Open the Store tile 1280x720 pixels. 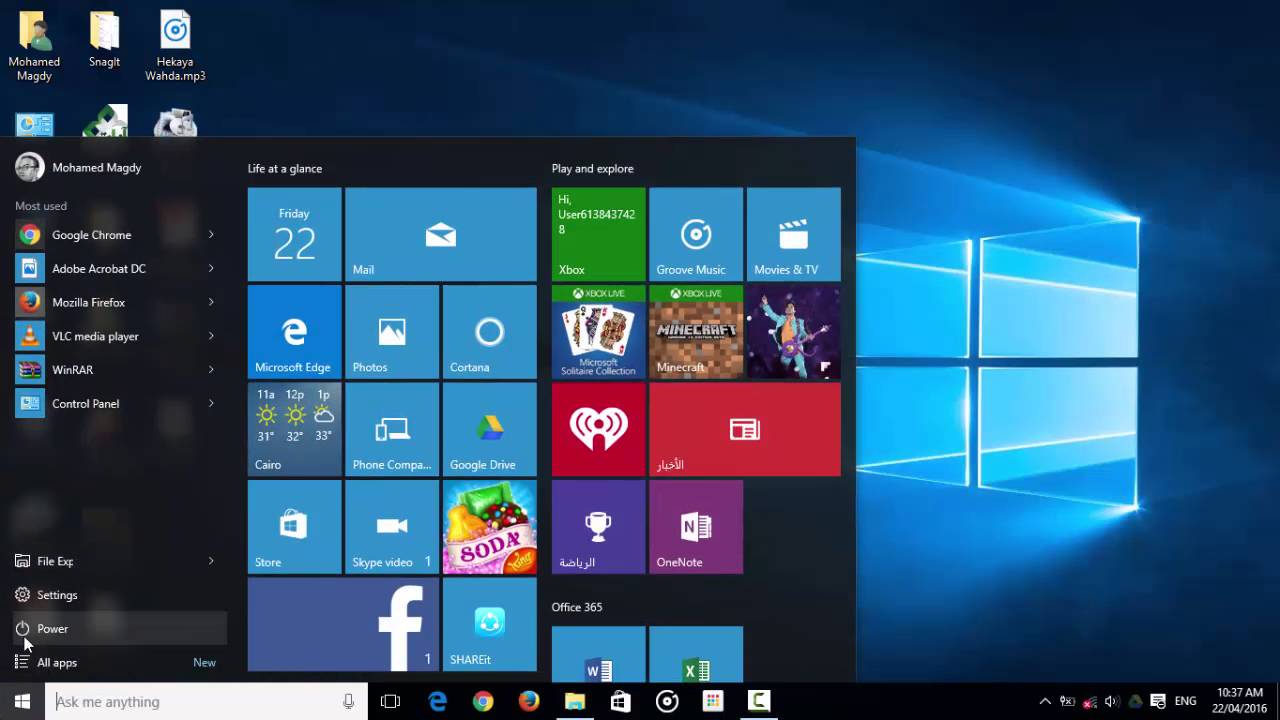[294, 527]
